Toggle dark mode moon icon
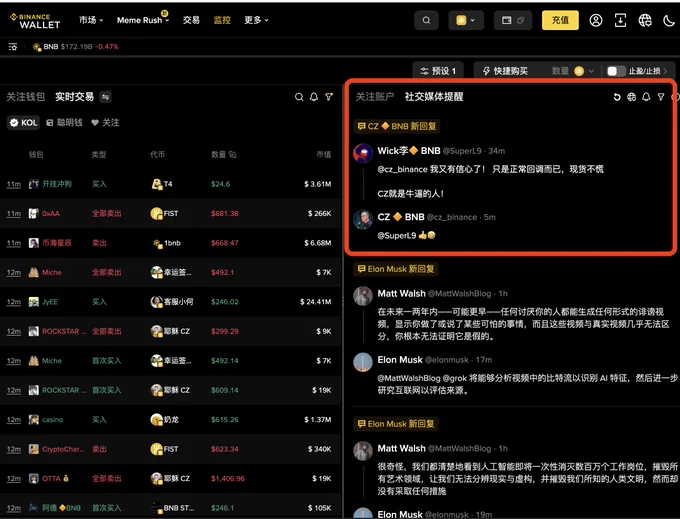This screenshot has width=680, height=519. click(669, 20)
